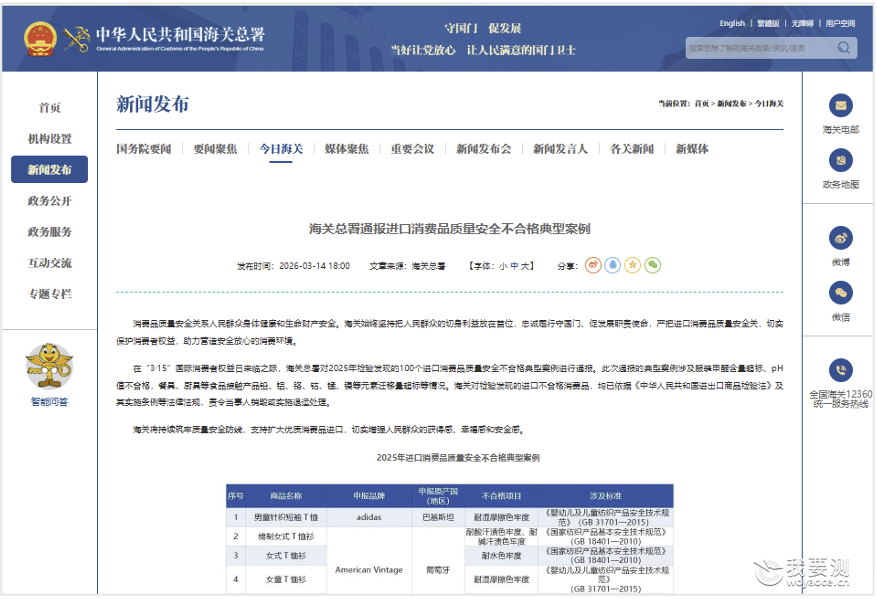Switch to 要闻聚焦 tab

(215, 149)
